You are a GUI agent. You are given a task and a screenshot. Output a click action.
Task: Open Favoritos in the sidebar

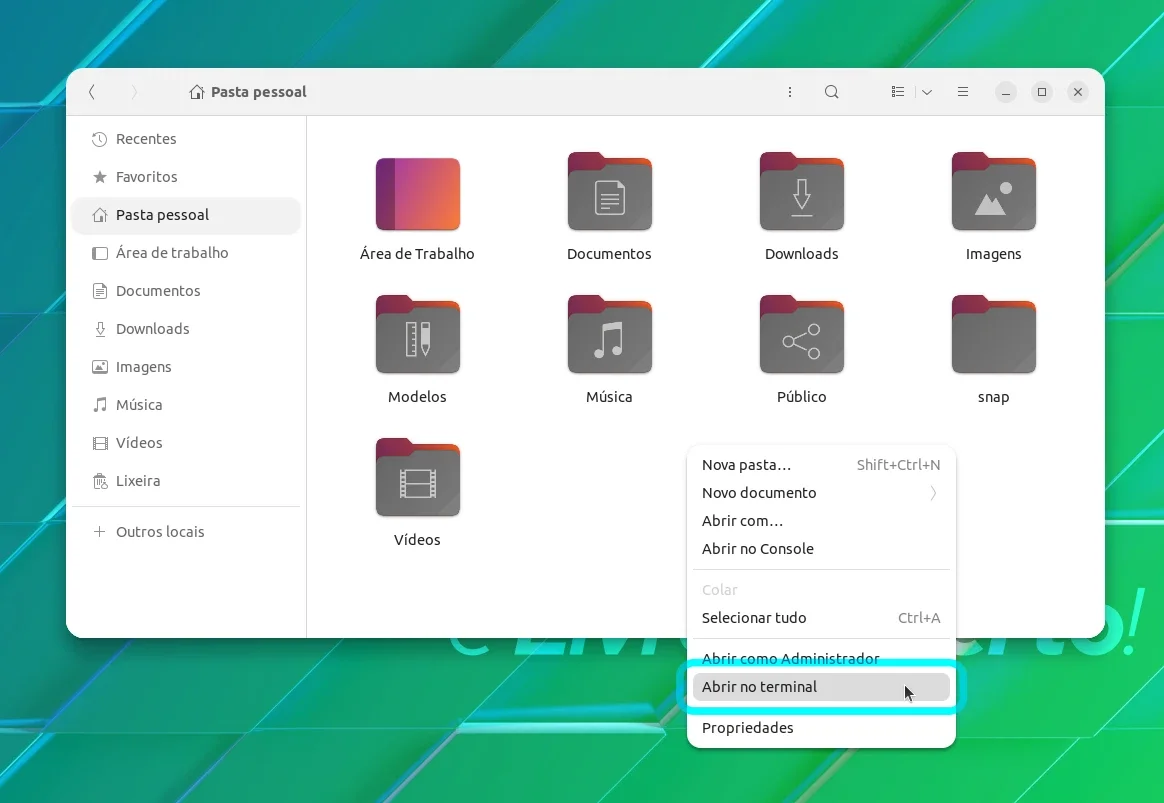click(186, 177)
